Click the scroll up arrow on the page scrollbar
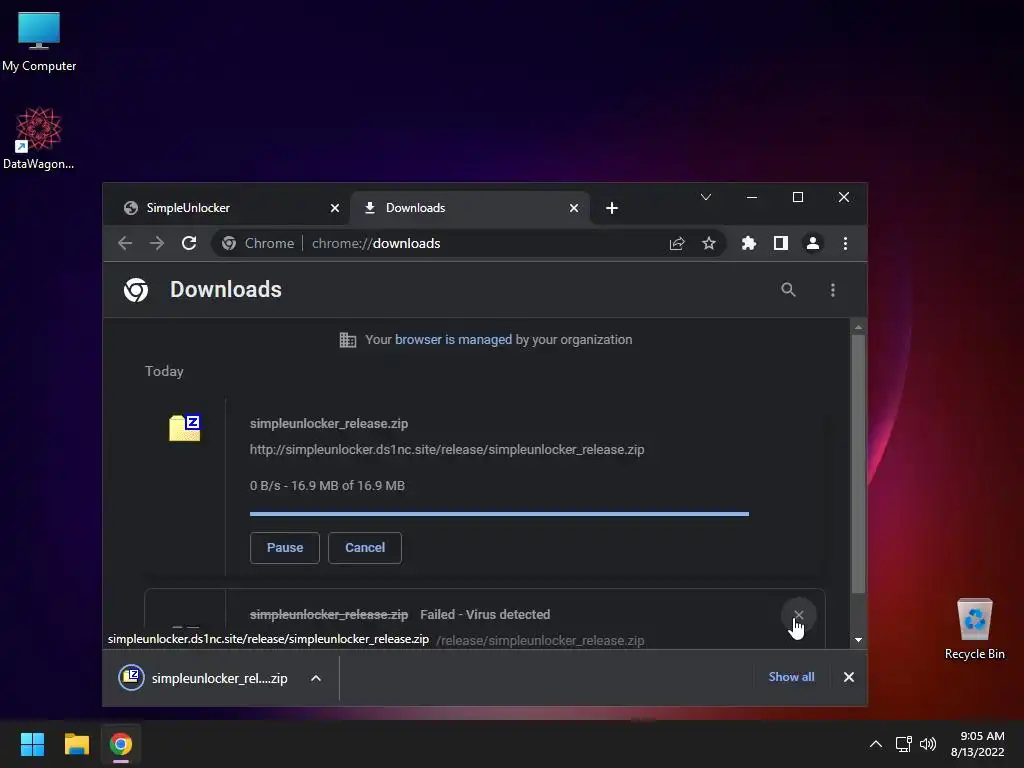 (x=858, y=327)
